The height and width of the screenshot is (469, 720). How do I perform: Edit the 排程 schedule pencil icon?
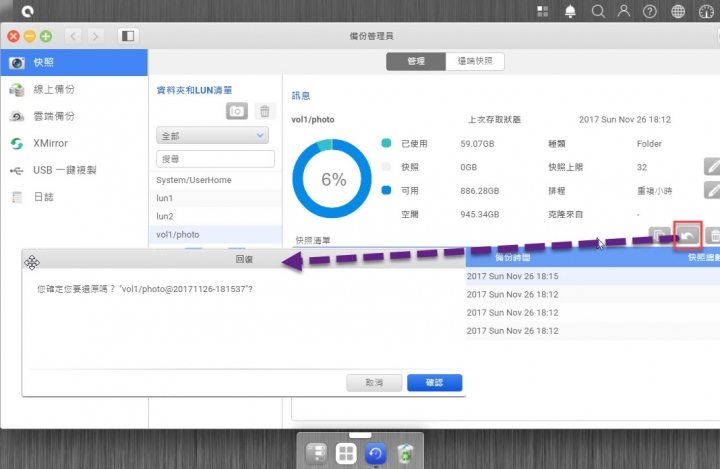712,190
